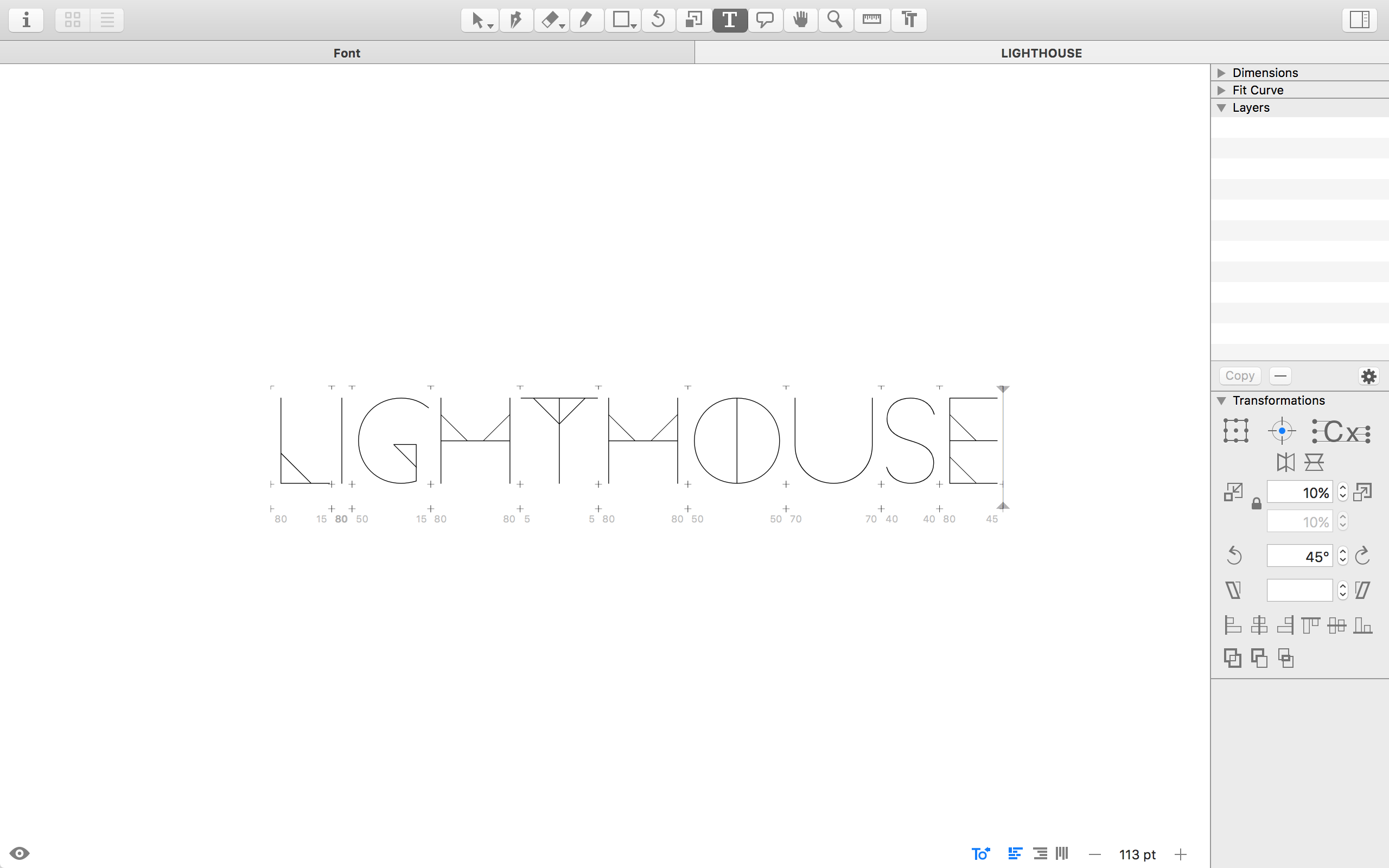Expand the Dimensions section

(x=1221, y=73)
